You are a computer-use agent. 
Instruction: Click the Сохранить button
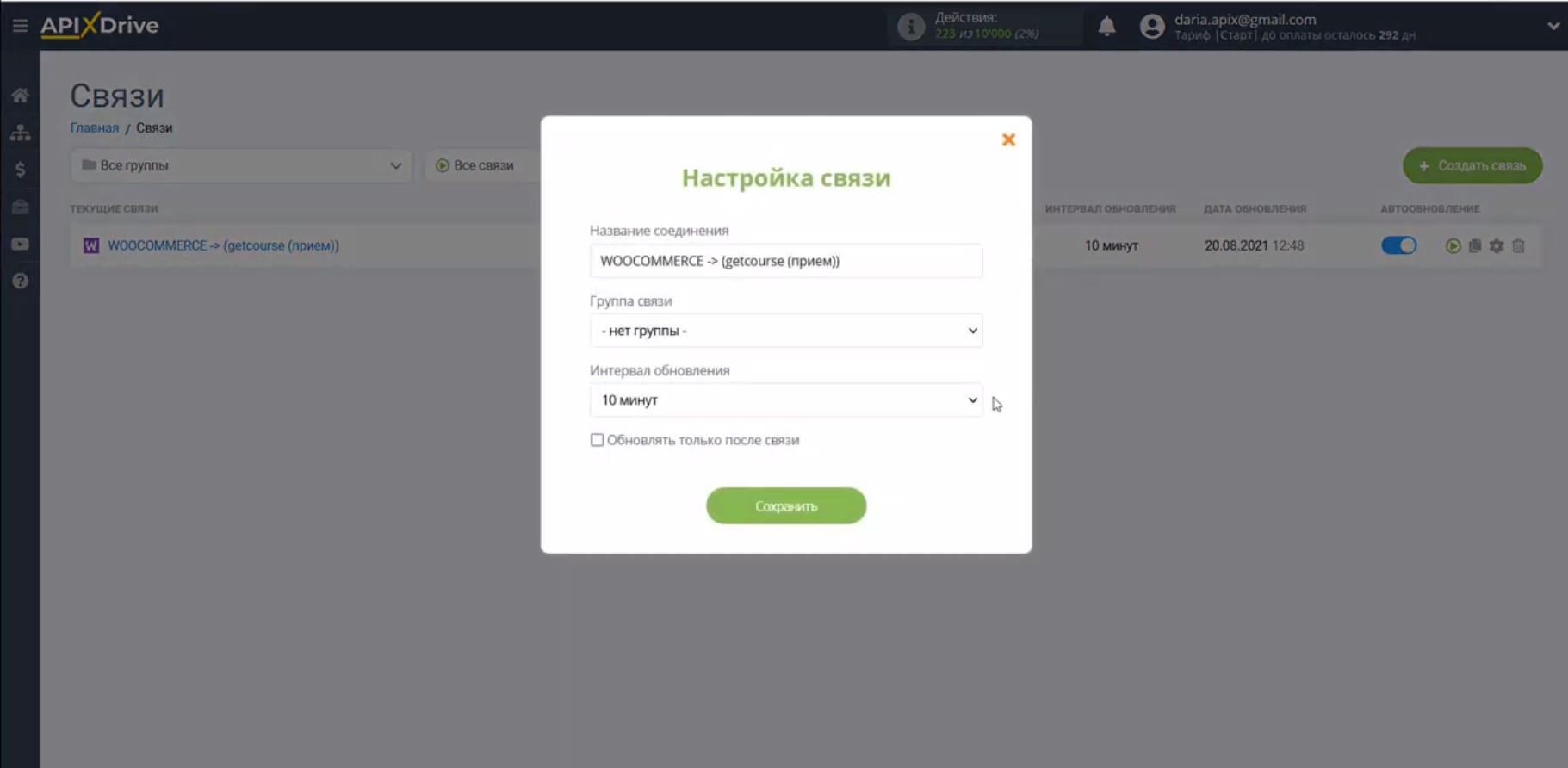pos(786,506)
